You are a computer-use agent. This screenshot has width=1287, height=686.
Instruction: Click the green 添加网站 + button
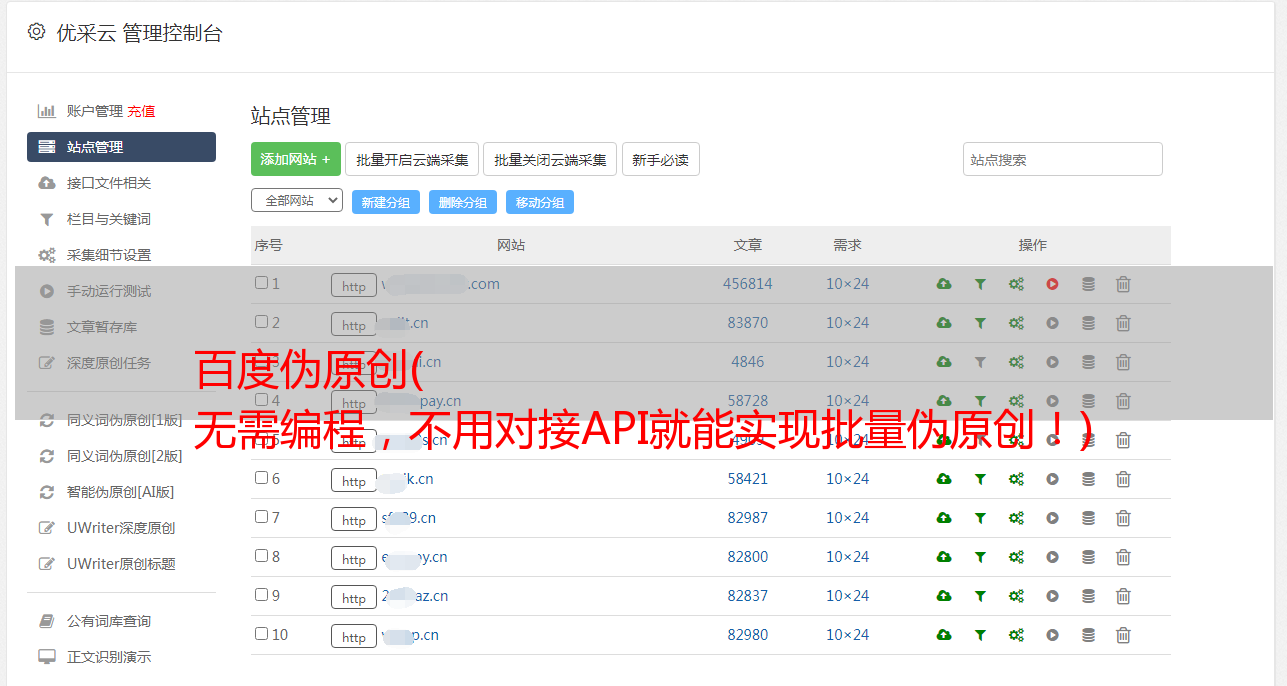[x=296, y=159]
